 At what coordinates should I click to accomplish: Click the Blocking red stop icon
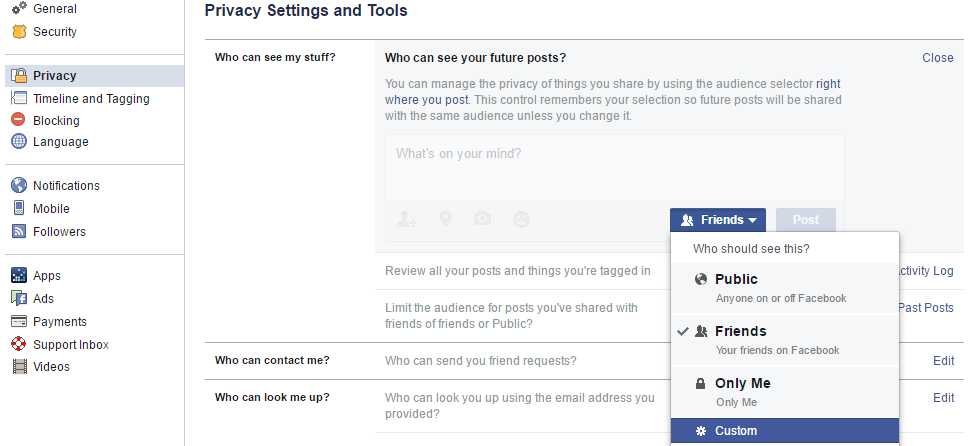click(x=18, y=120)
